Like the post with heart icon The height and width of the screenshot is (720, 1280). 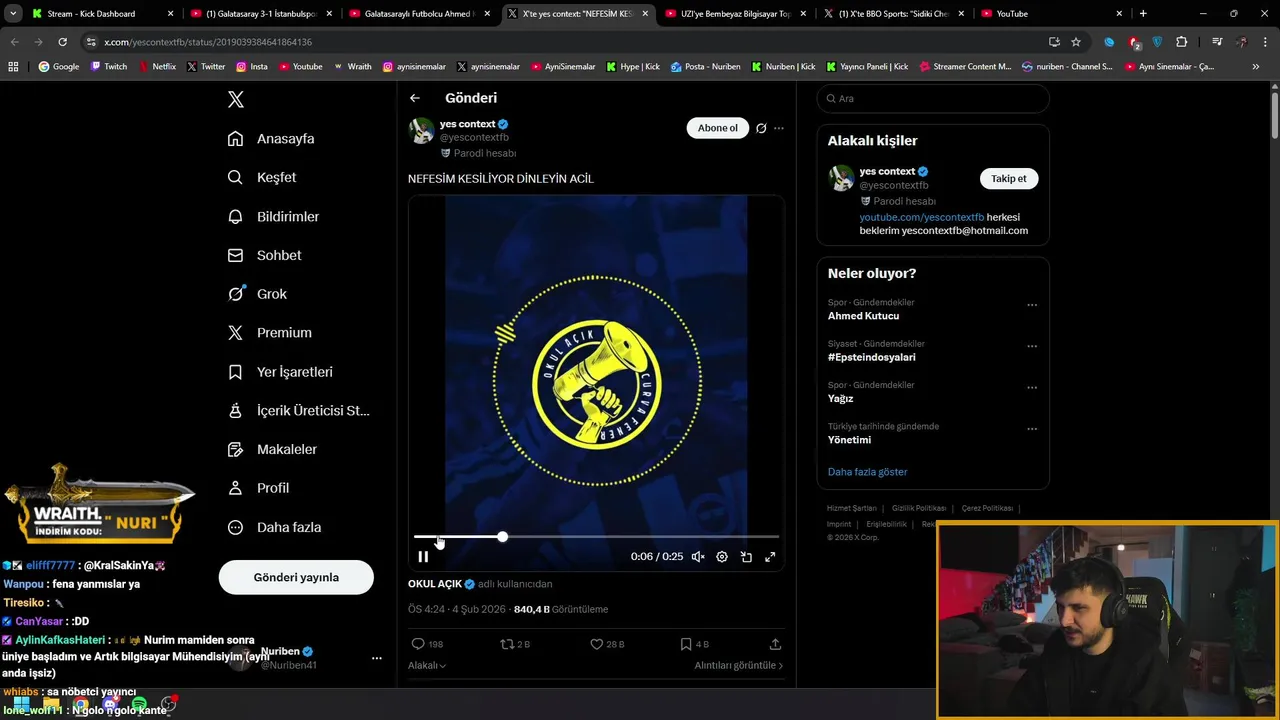[606, 644]
